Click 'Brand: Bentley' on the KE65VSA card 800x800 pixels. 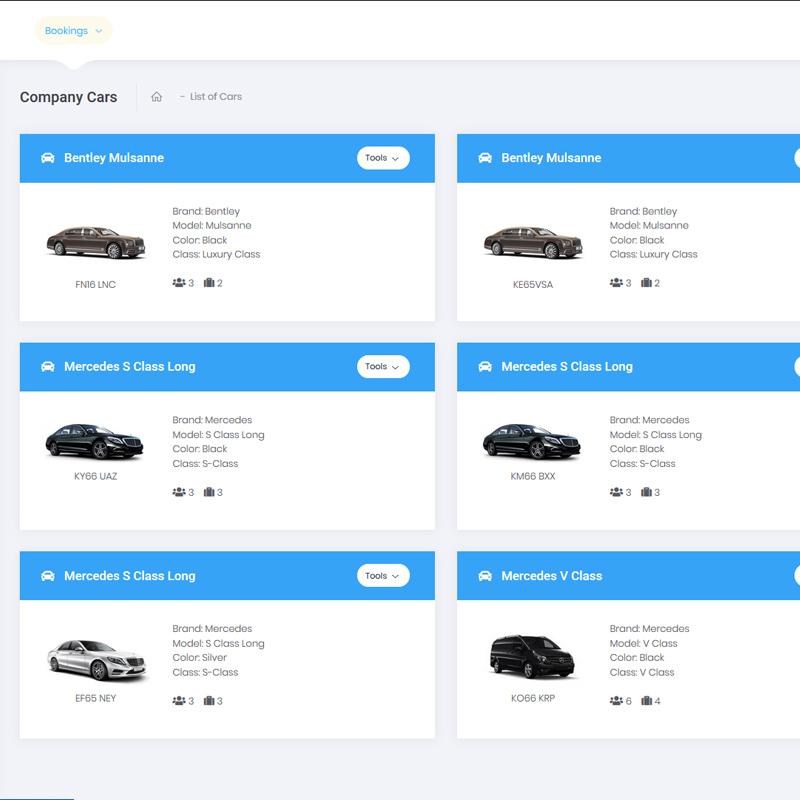[x=643, y=211]
